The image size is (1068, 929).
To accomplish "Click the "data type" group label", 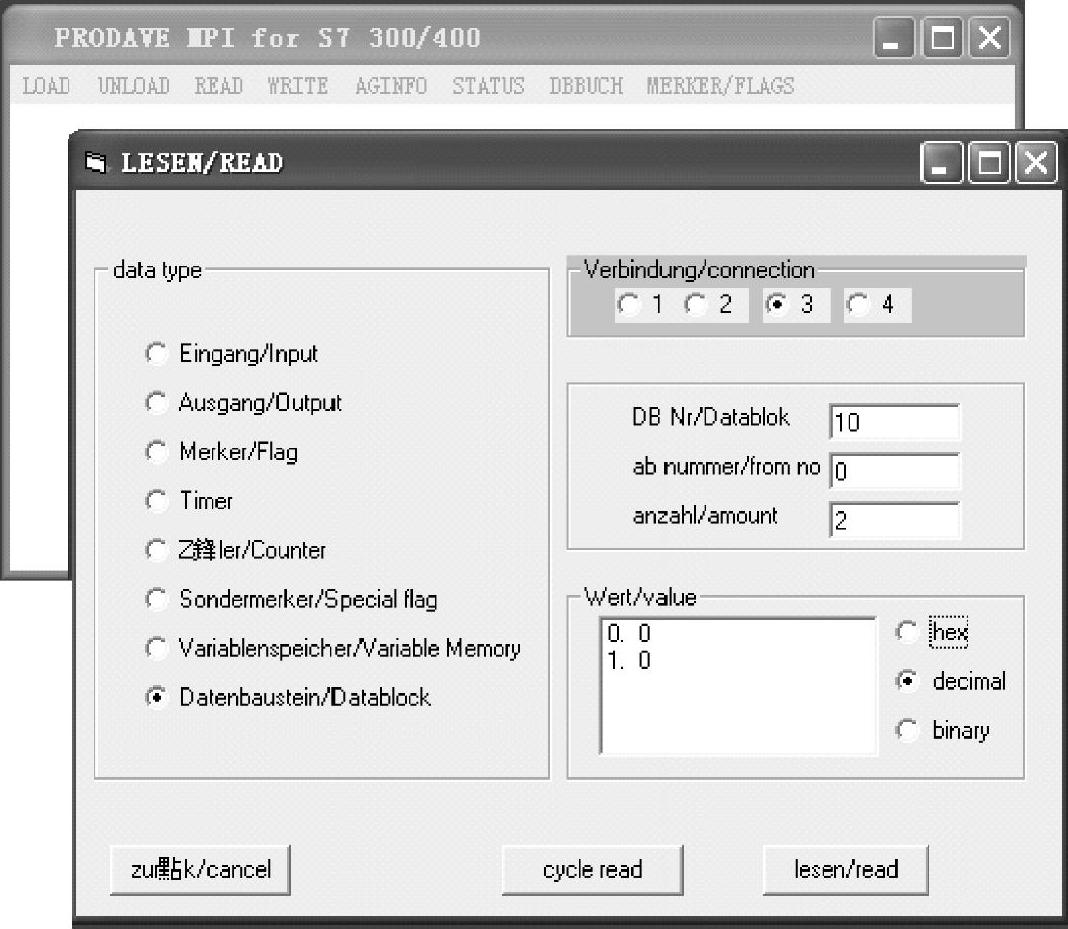I will pyautogui.click(x=157, y=270).
